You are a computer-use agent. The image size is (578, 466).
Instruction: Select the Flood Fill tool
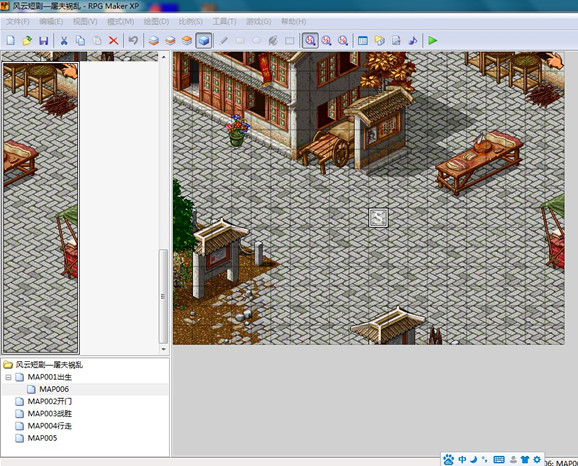point(273,40)
